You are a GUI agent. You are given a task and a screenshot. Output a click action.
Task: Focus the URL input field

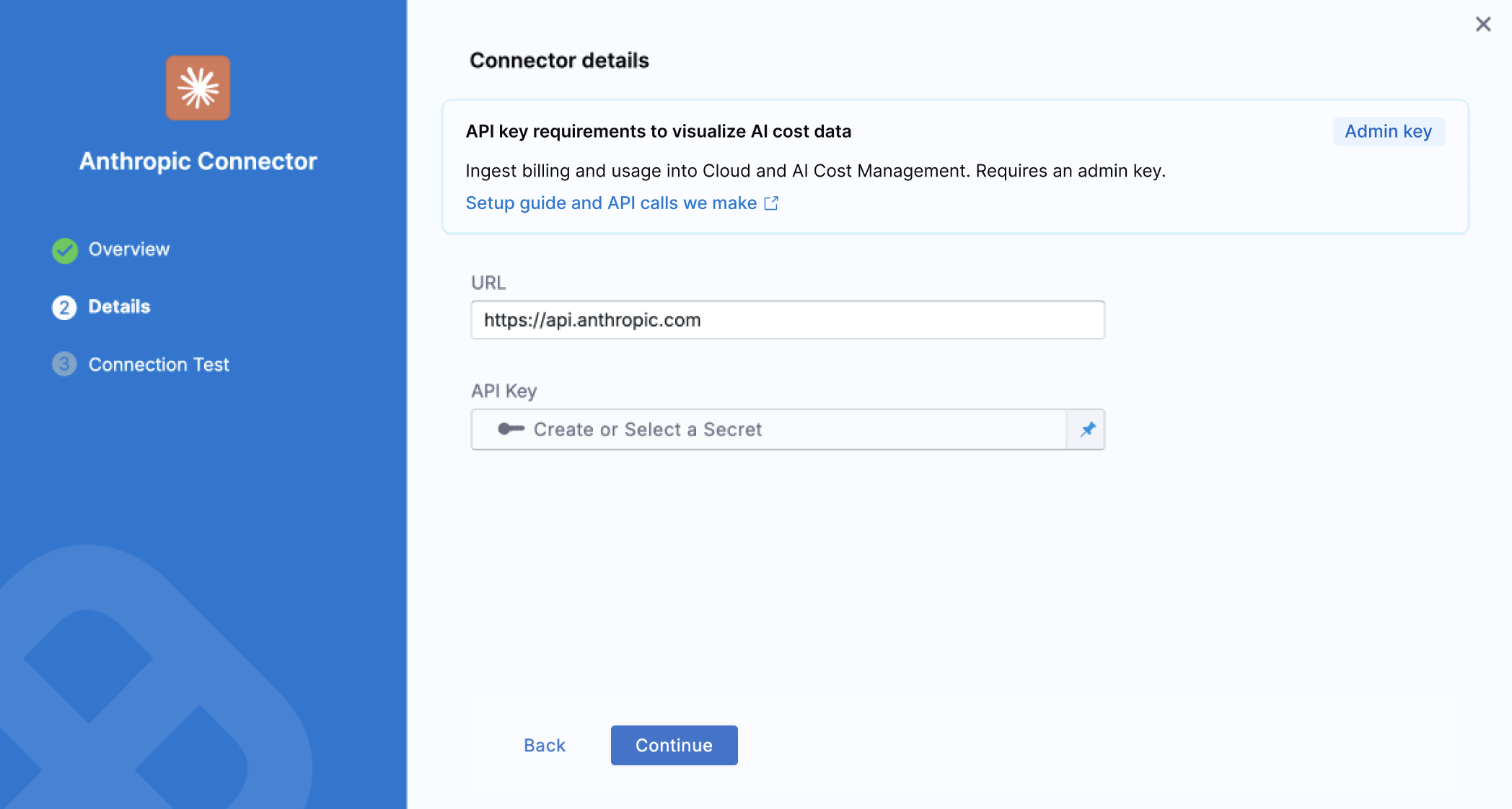pos(788,320)
